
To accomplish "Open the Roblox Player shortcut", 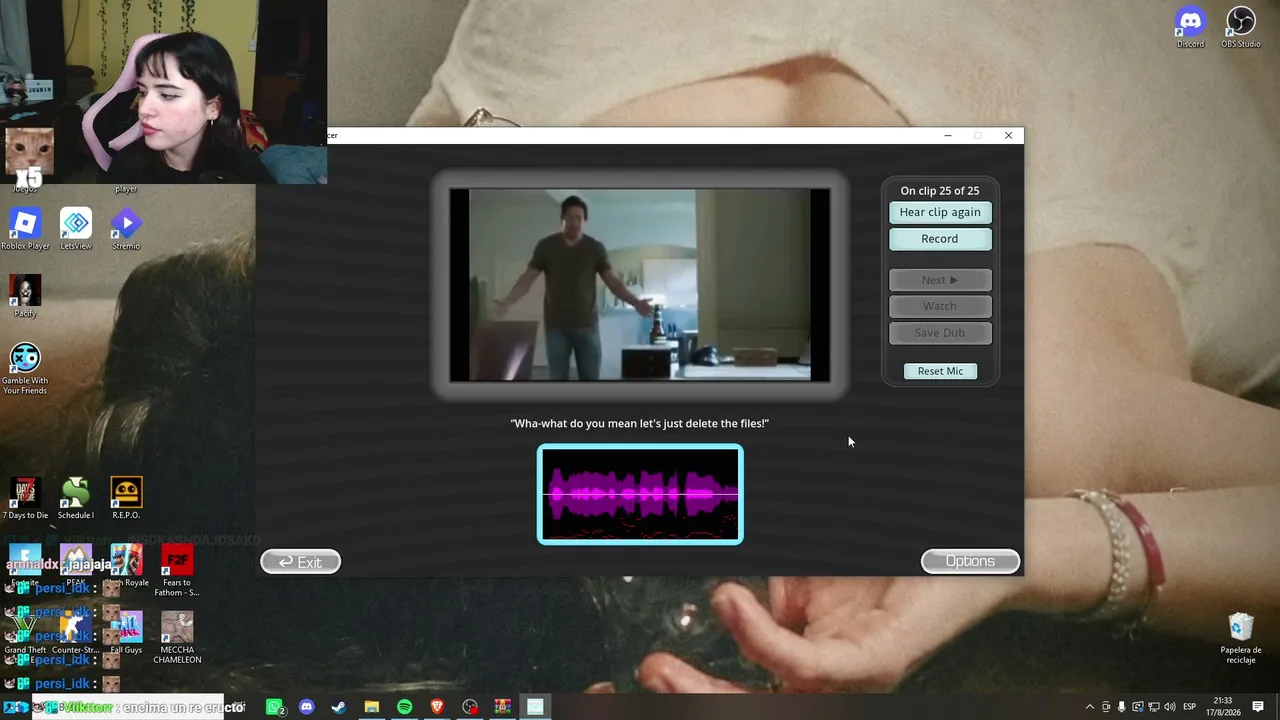I will pos(25,229).
